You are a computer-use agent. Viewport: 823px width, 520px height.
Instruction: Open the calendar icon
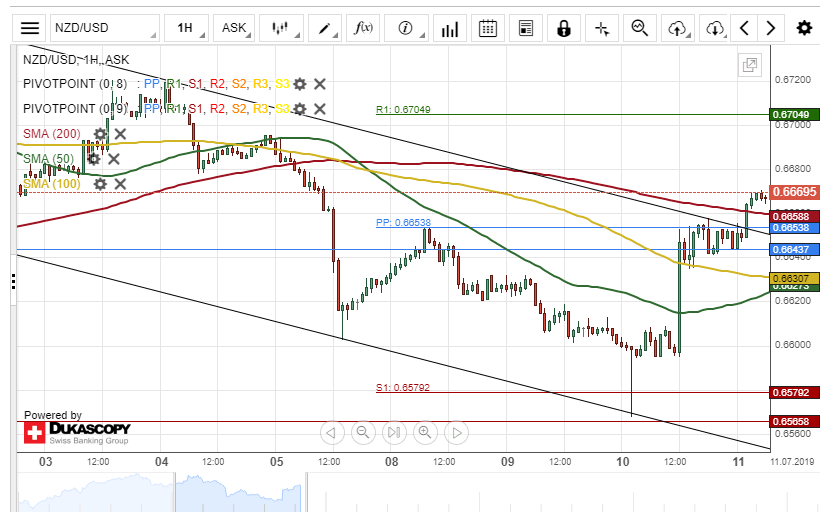(488, 28)
